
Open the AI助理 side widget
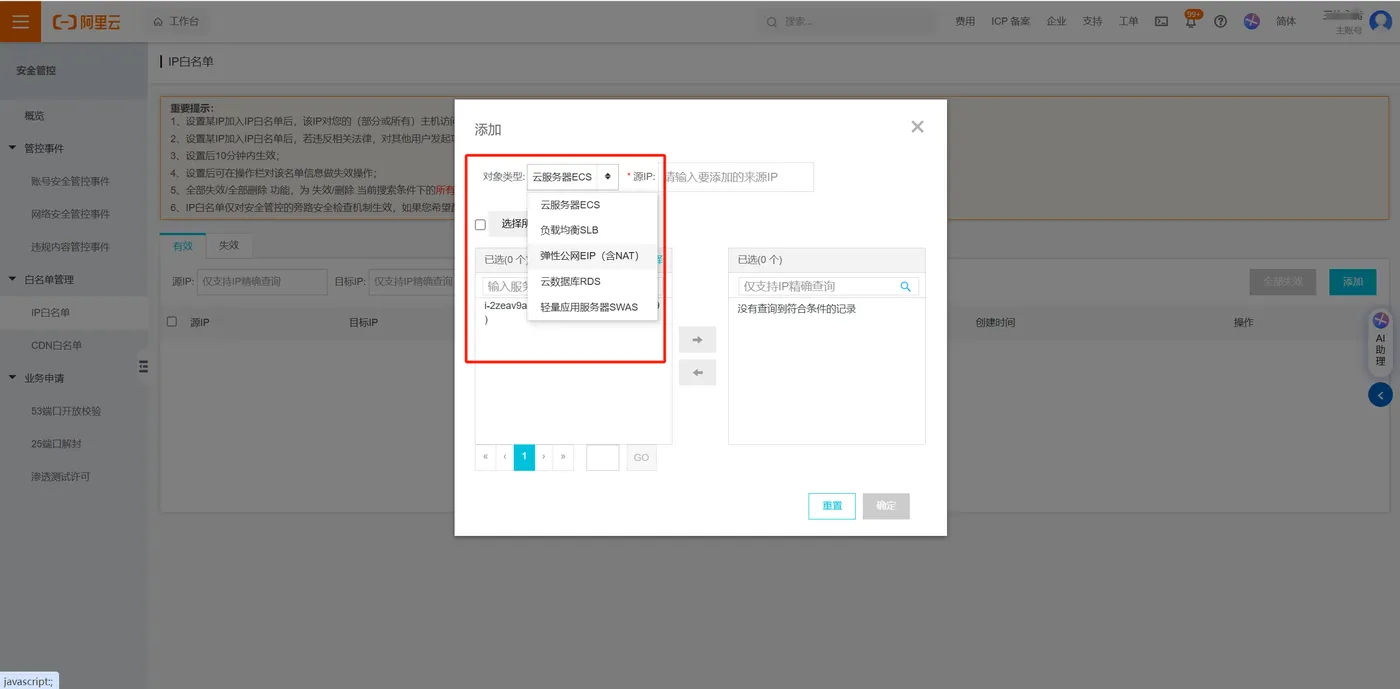[x=1380, y=340]
